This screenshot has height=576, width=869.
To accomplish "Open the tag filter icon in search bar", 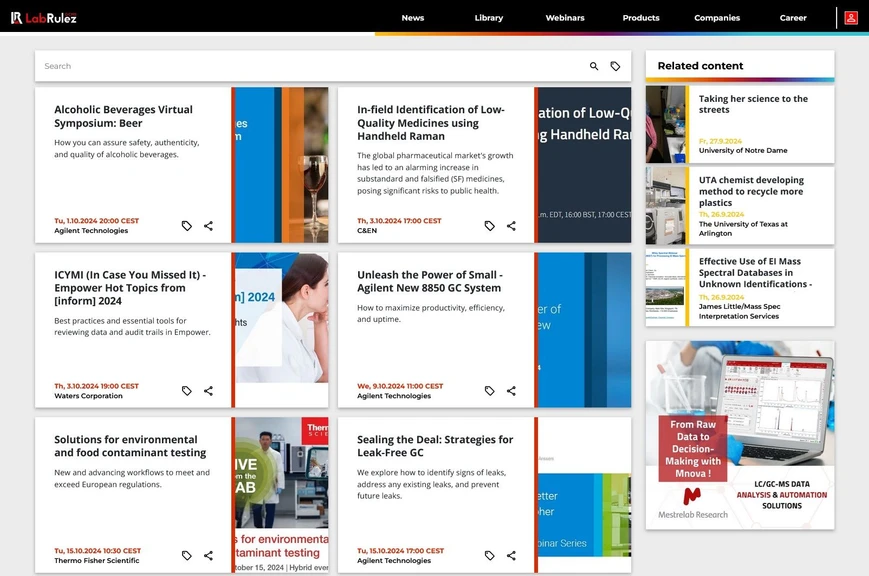I will (615, 66).
